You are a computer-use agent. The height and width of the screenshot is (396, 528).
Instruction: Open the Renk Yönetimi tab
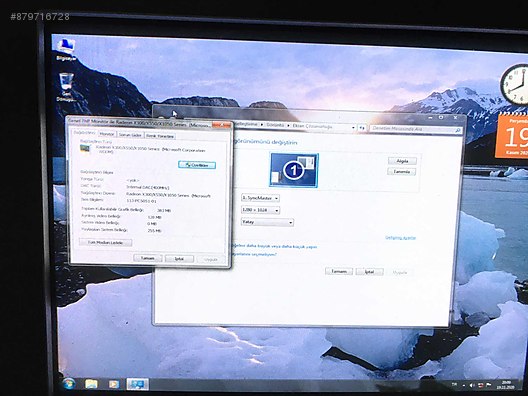[160, 136]
